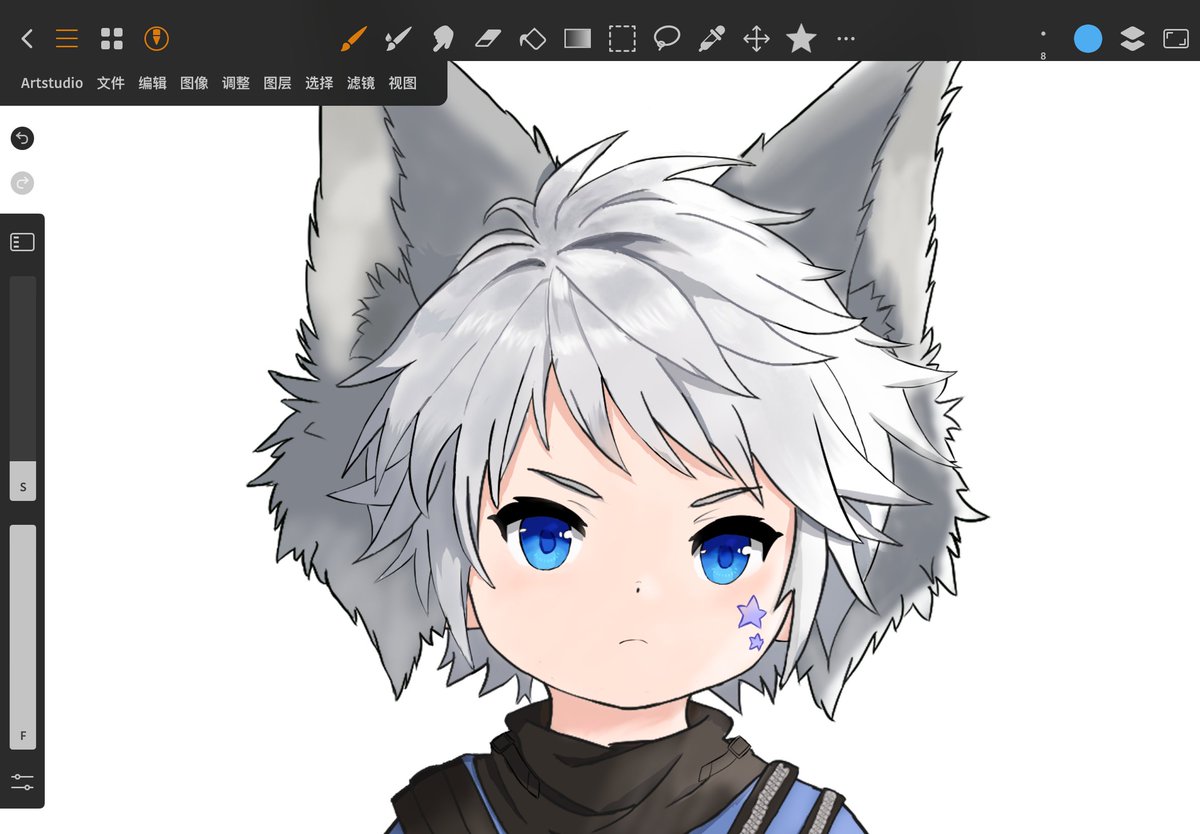Open the 滤镜 menu
This screenshot has height=834, width=1200.
click(361, 83)
